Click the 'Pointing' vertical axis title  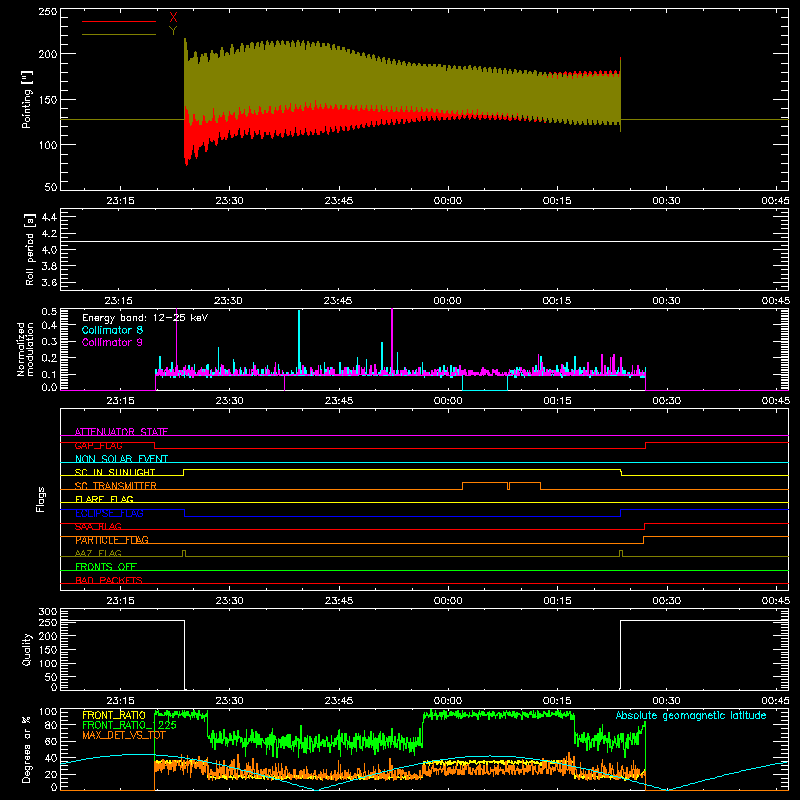[27, 100]
